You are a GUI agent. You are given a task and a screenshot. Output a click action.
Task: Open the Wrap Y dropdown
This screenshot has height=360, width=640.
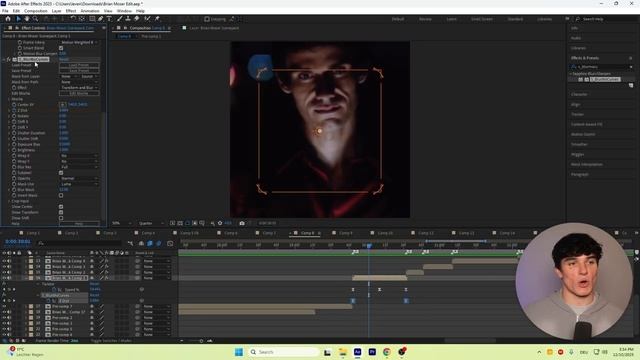click(79, 161)
